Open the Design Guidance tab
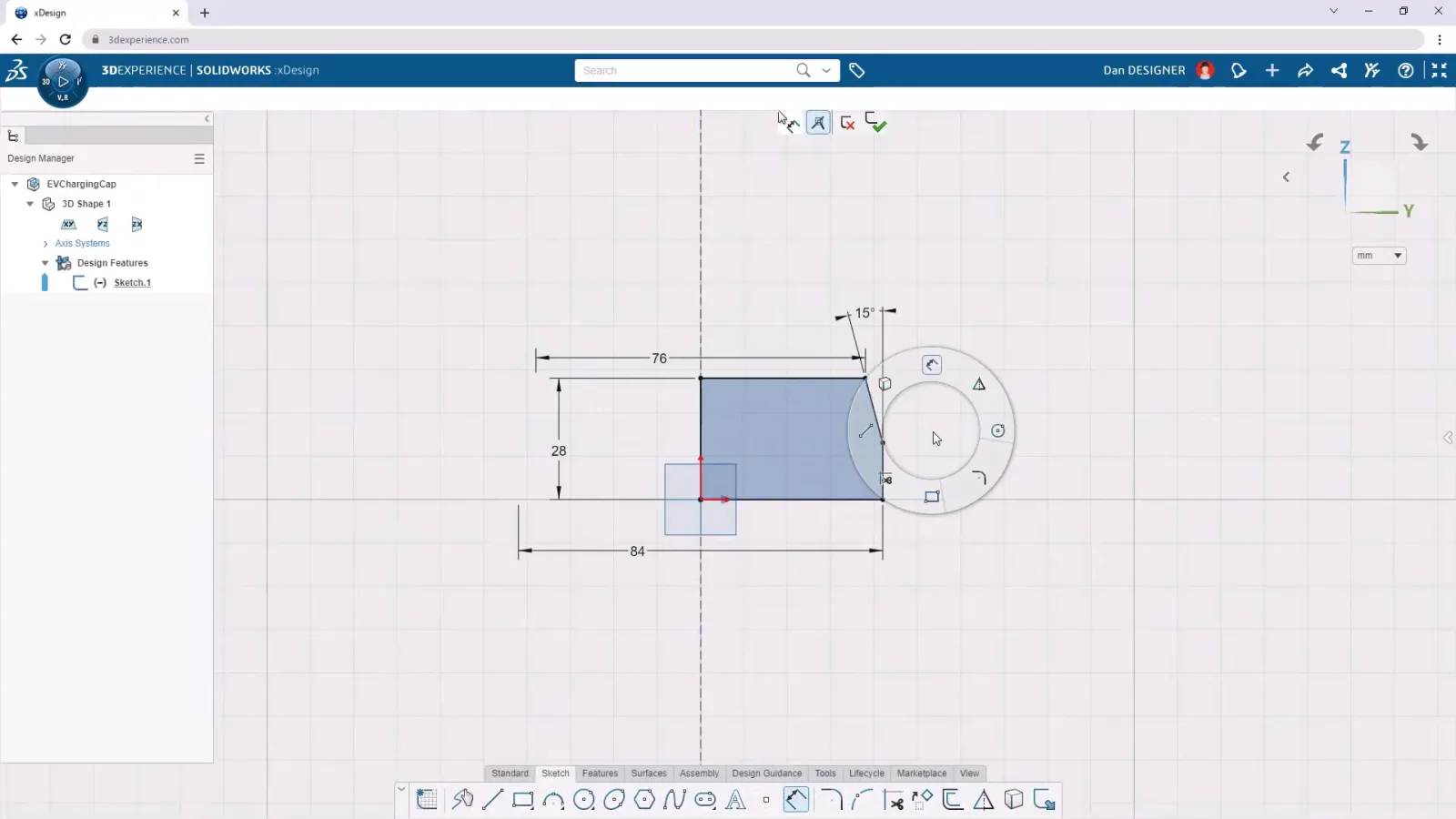This screenshot has width=1456, height=819. (x=766, y=773)
